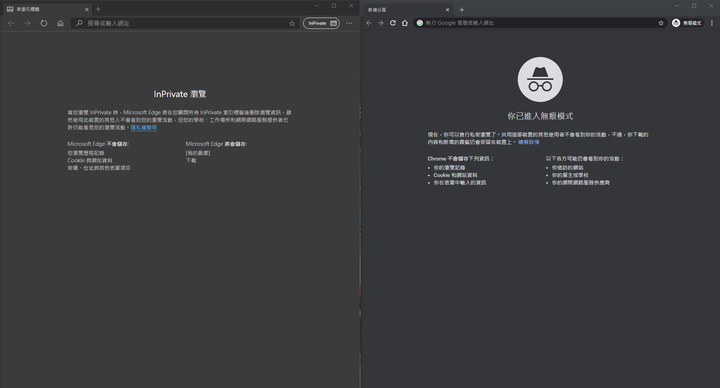Click Google logo icon in Chrome omnibox
Viewport: 720px width, 388px height.
tap(420, 23)
